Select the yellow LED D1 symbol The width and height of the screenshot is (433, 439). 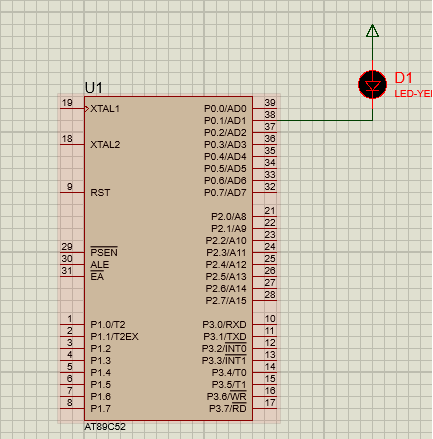[x=372, y=85]
